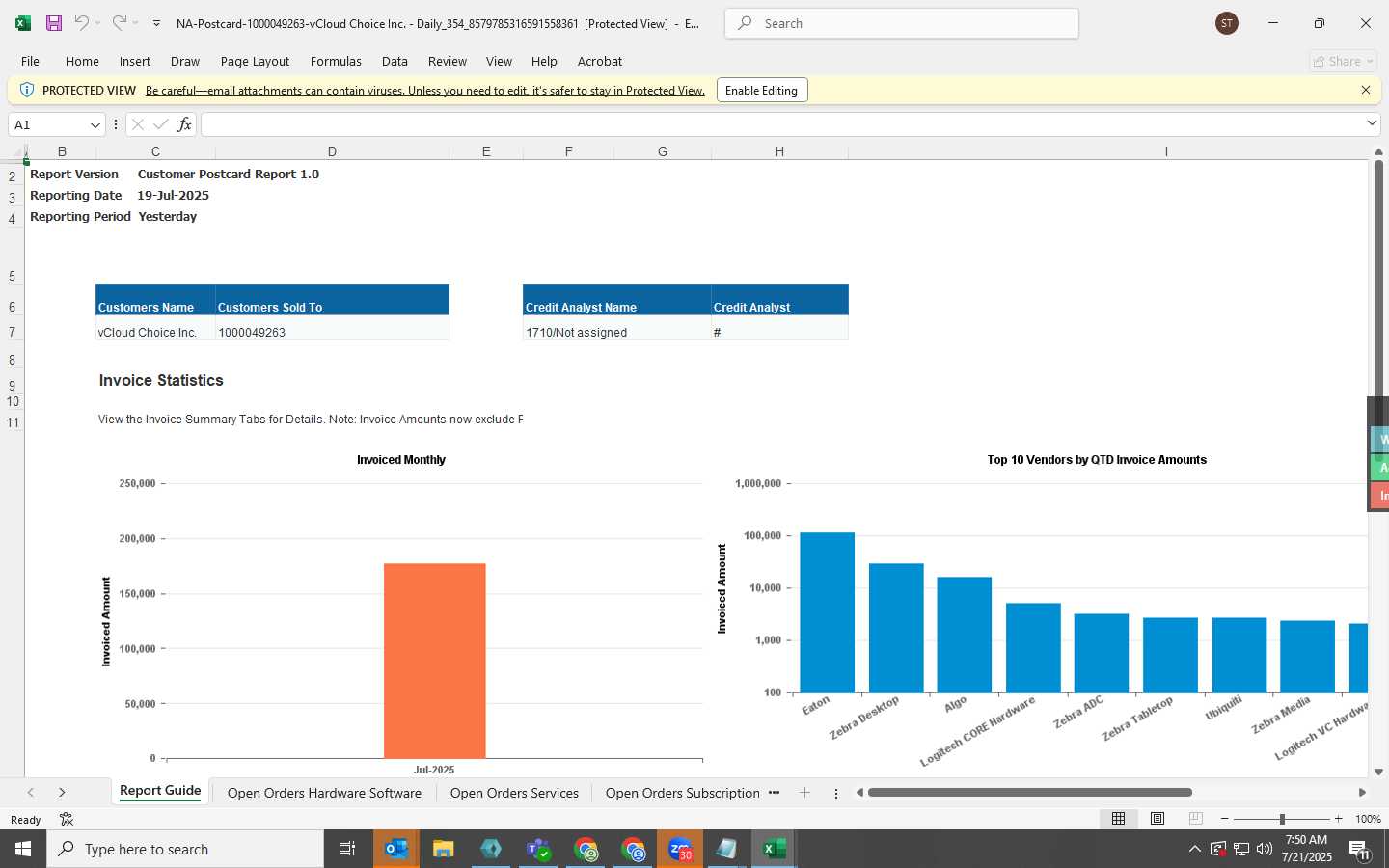1389x868 pixels.
Task: Open Customize Quick Access Toolbar dropdown
Action: pyautogui.click(x=156, y=23)
